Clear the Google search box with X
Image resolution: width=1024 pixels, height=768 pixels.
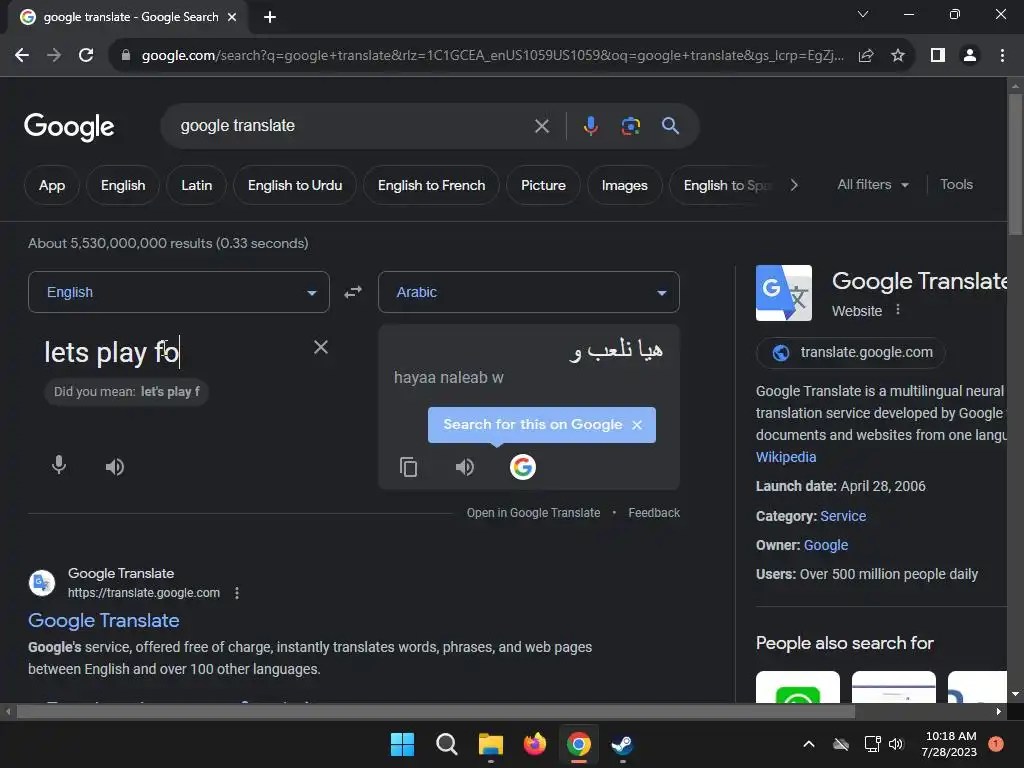click(x=542, y=126)
